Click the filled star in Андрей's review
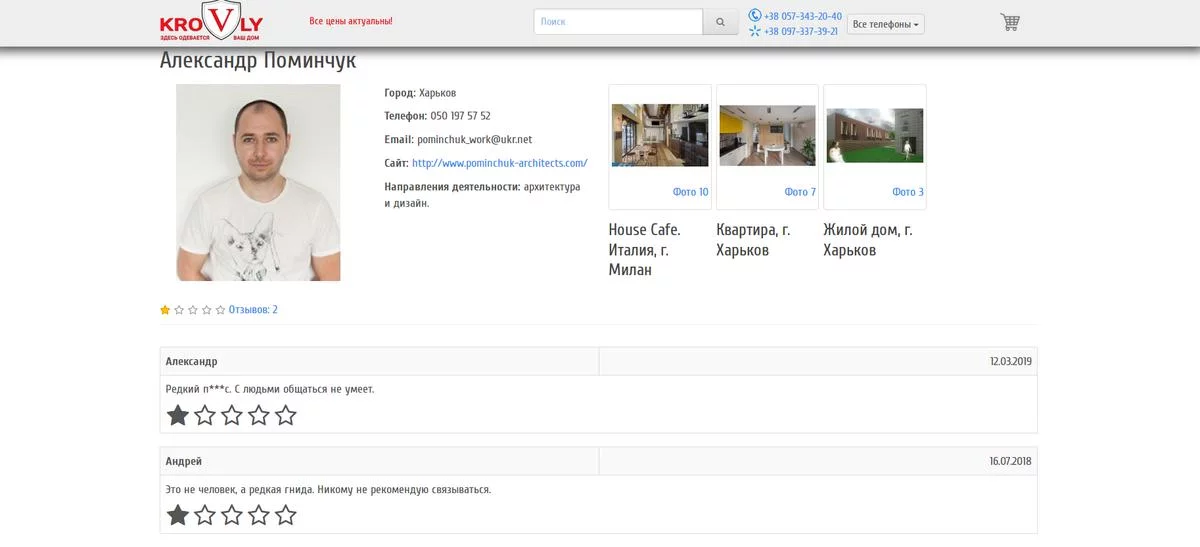Viewport: 1200px width, 547px height. click(177, 515)
